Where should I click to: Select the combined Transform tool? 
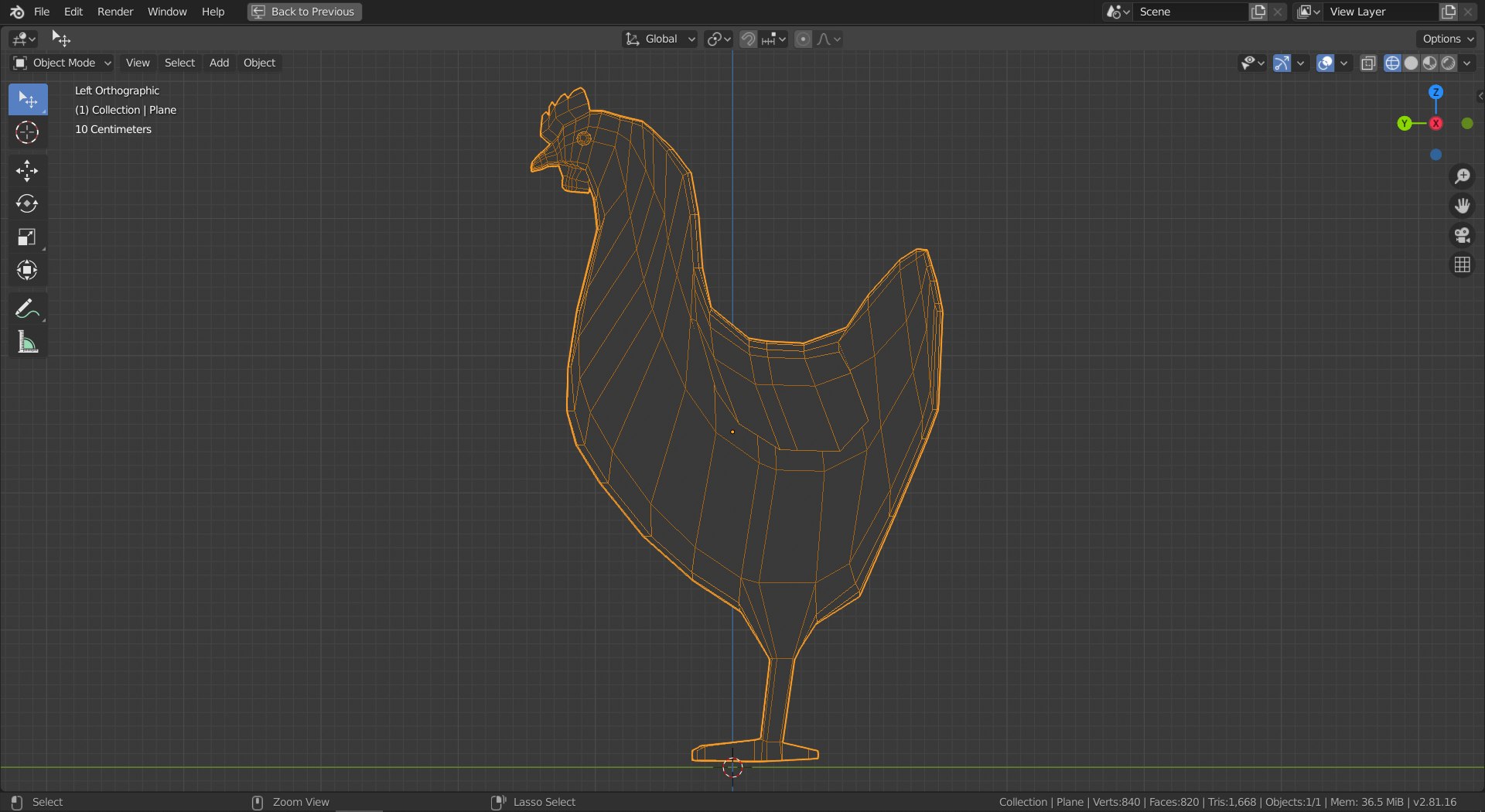[x=27, y=270]
